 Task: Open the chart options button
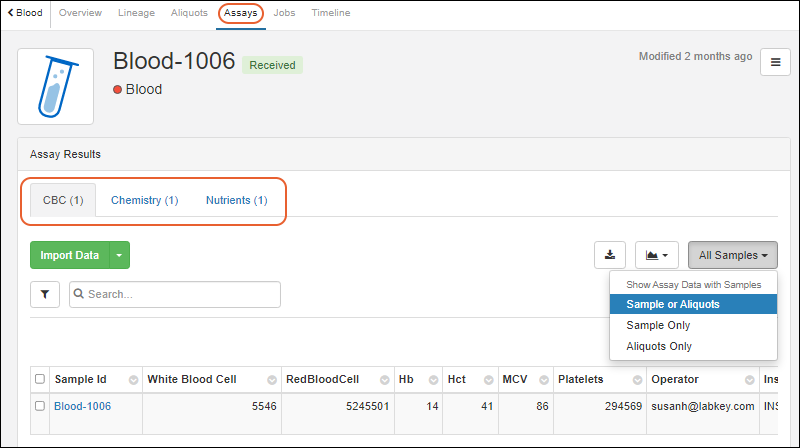[x=657, y=255]
